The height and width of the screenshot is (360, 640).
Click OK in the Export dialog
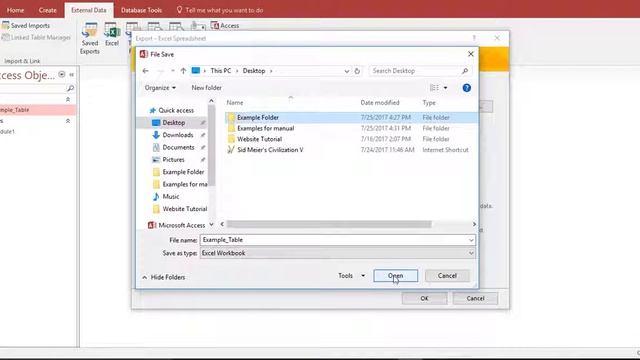click(424, 298)
